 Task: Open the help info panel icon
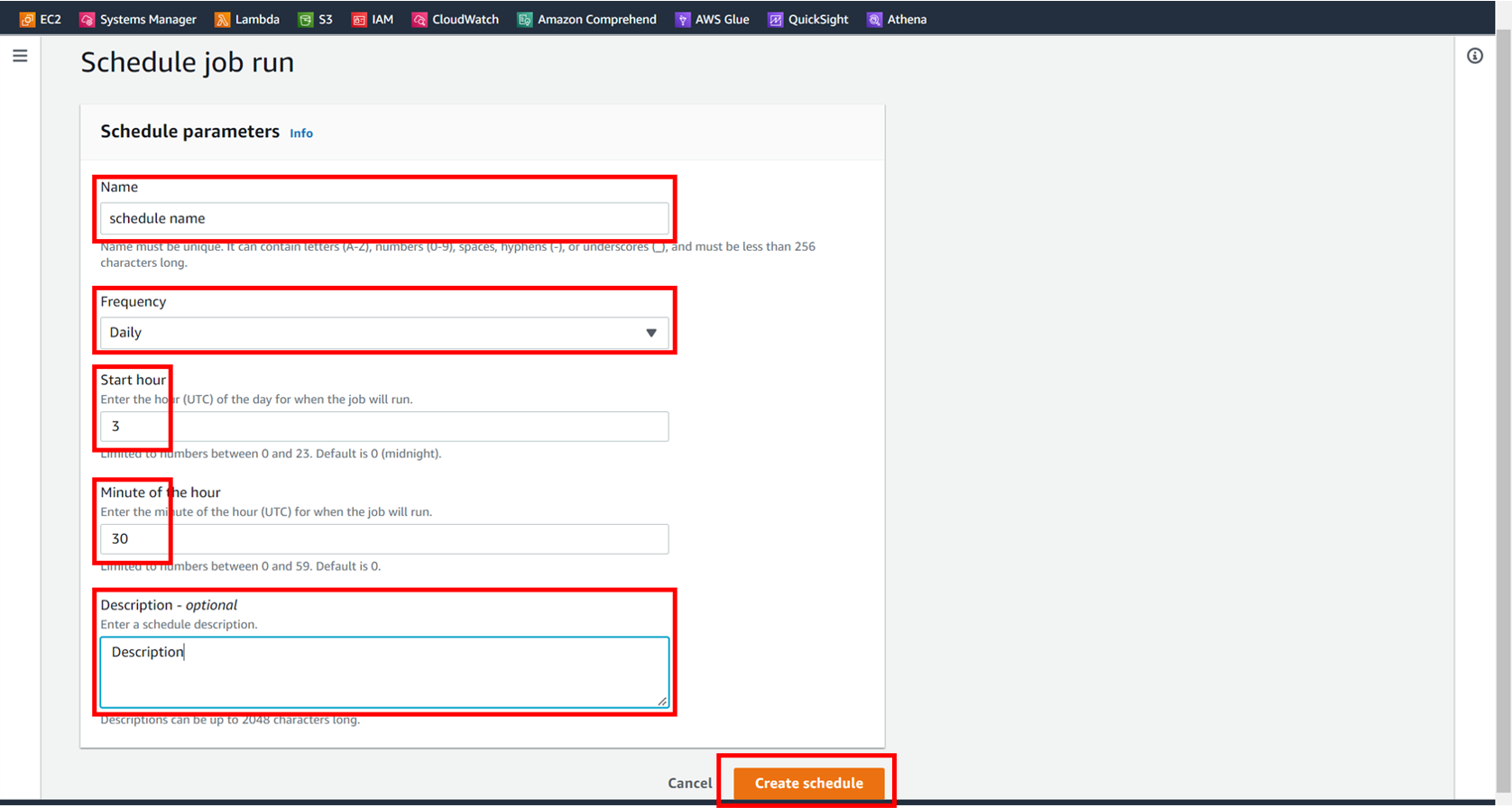[1475, 56]
